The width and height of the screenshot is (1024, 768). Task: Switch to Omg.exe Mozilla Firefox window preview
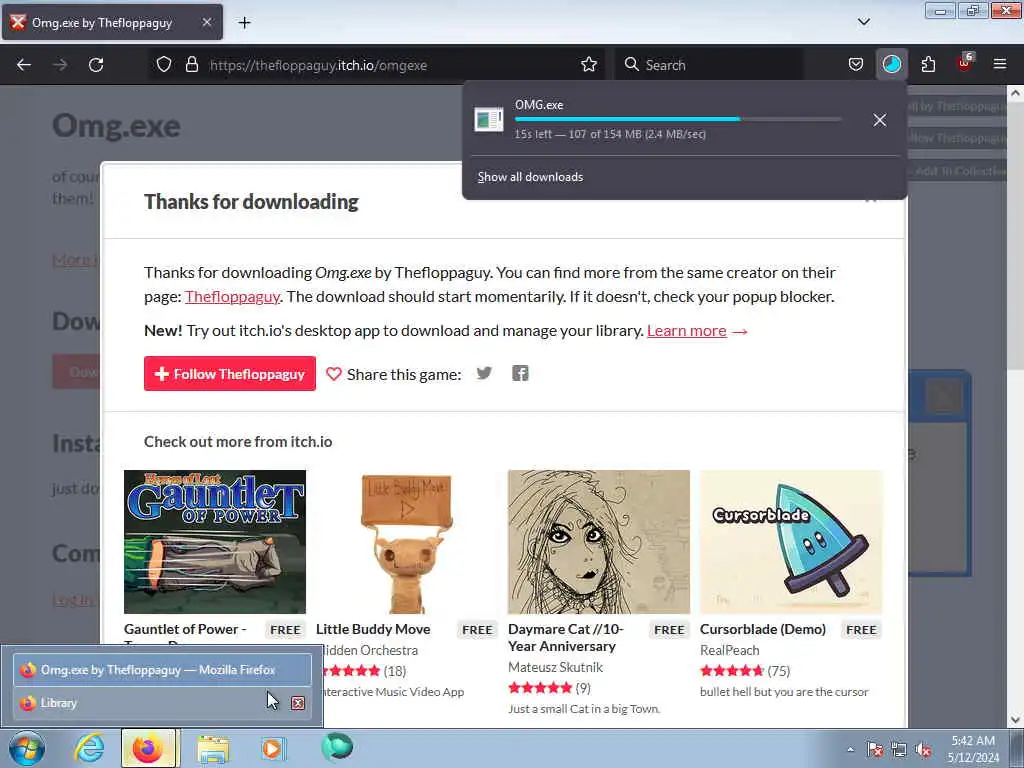[162, 669]
